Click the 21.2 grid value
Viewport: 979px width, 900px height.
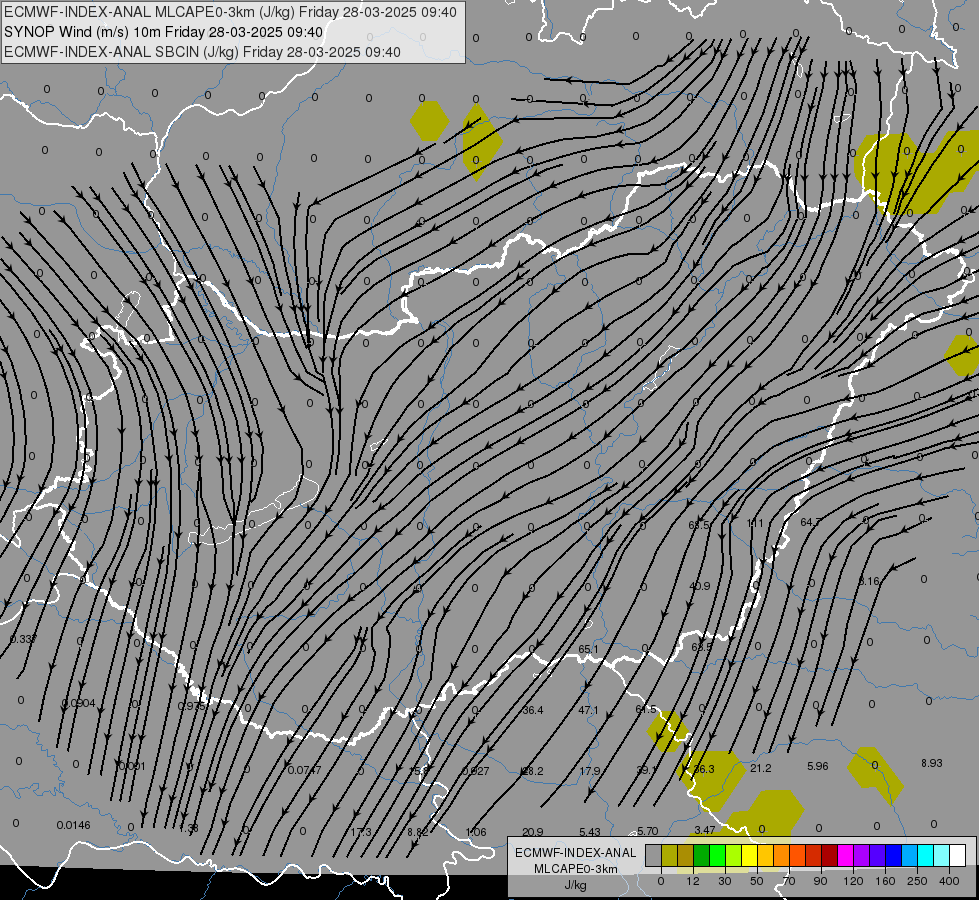760,768
